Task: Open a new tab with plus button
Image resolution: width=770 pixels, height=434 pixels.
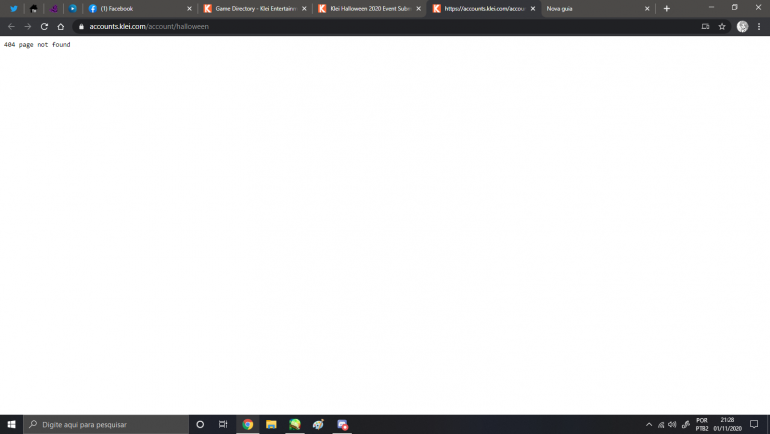Action: click(666, 8)
